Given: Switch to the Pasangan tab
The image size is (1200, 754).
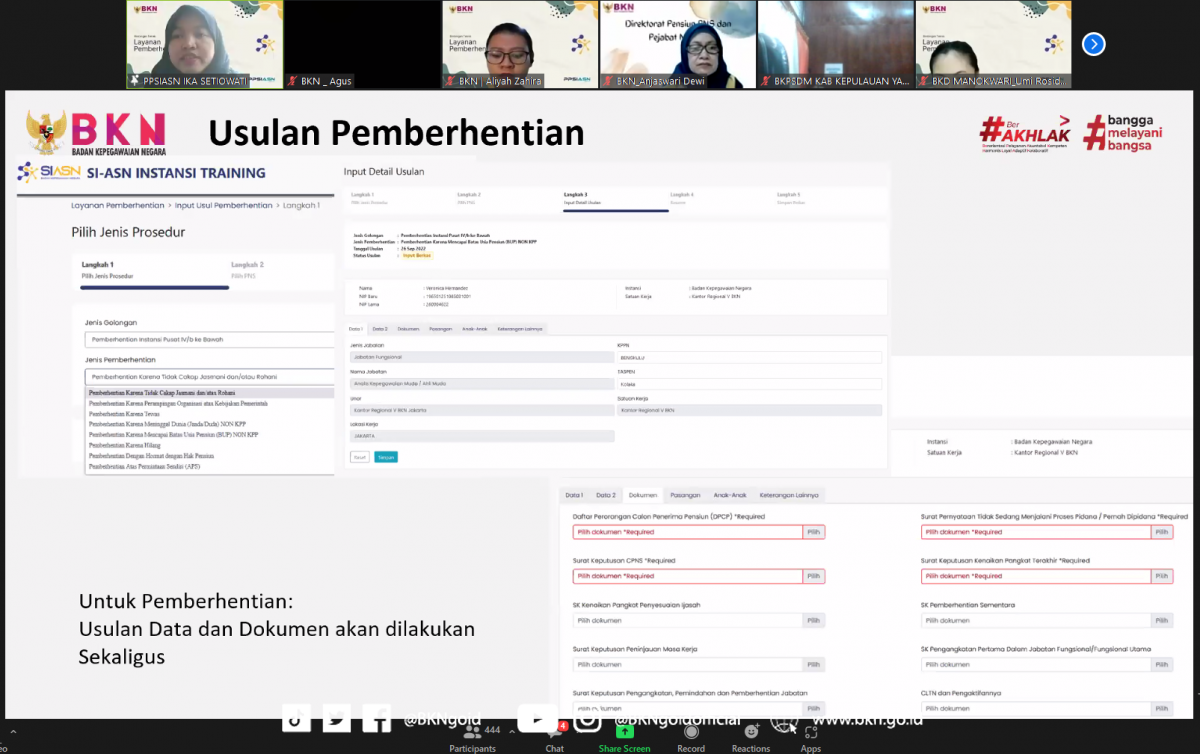Looking at the screenshot, I should tap(684, 495).
